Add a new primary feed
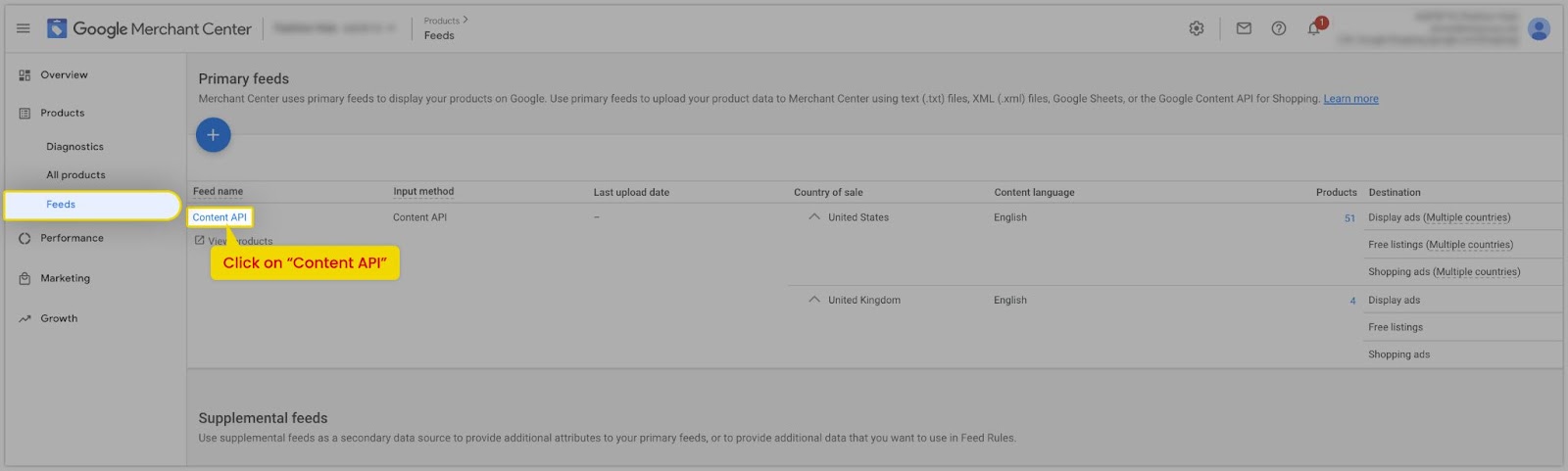1568x471 pixels. pyautogui.click(x=213, y=135)
